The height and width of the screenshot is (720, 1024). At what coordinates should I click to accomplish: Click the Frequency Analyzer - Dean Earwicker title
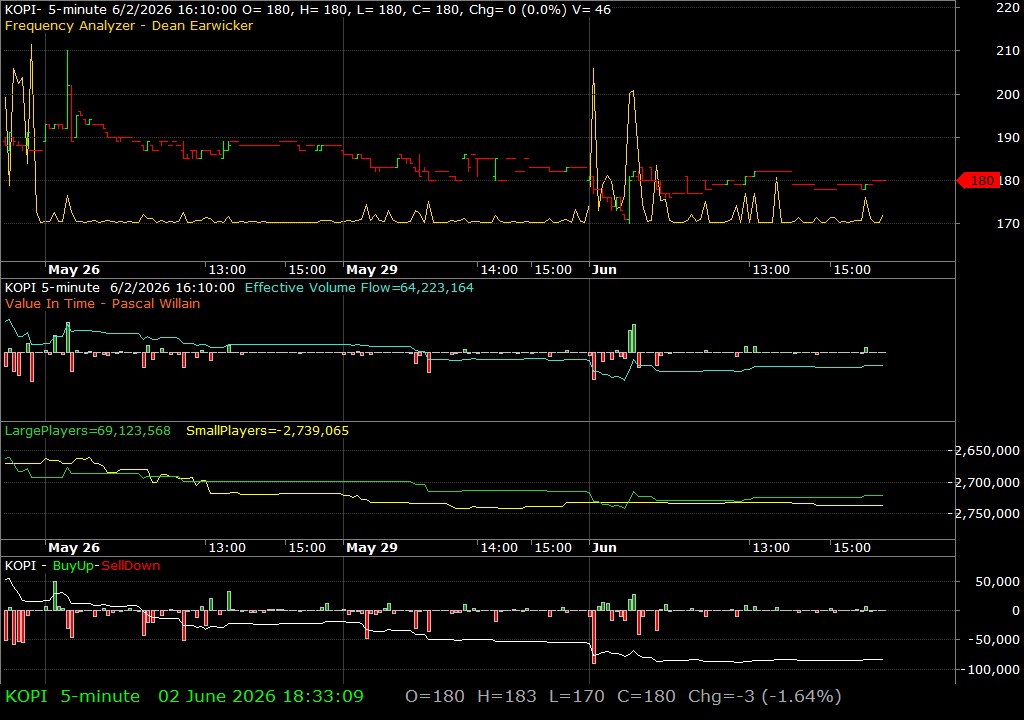pos(129,25)
